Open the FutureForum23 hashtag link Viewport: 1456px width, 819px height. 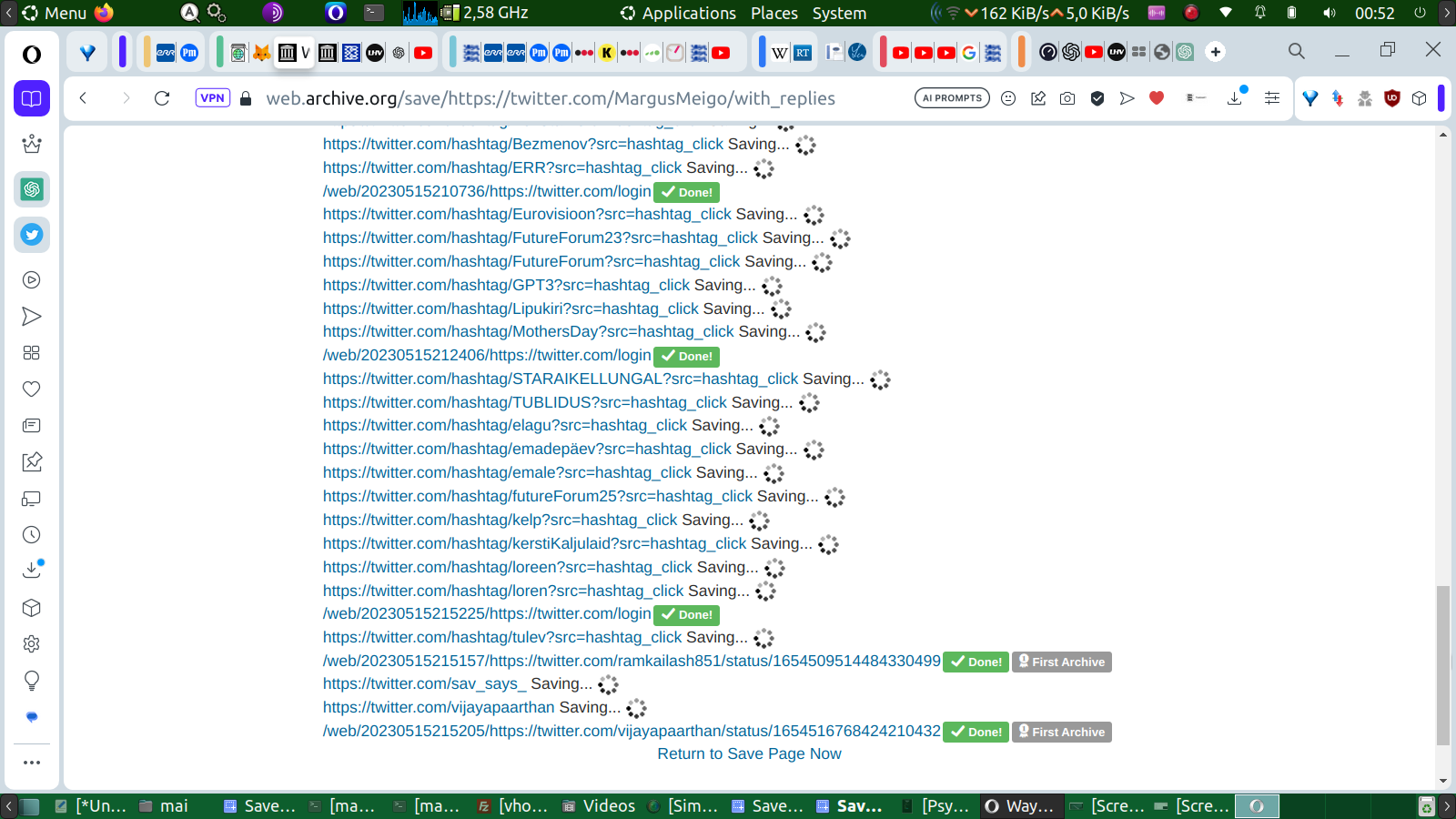click(x=541, y=238)
